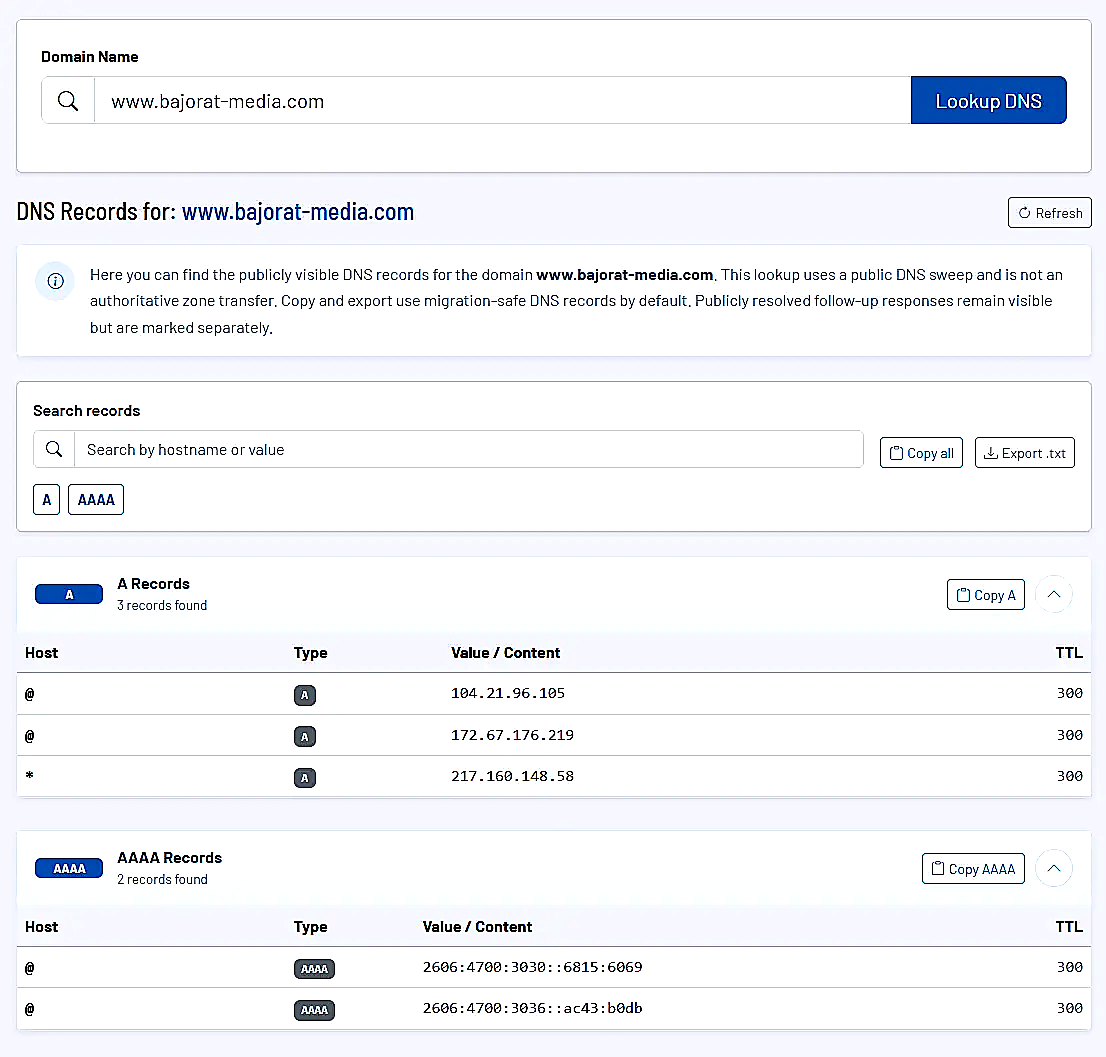Export records as .txt file
Viewport: 1106px width, 1057px height.
click(1024, 453)
